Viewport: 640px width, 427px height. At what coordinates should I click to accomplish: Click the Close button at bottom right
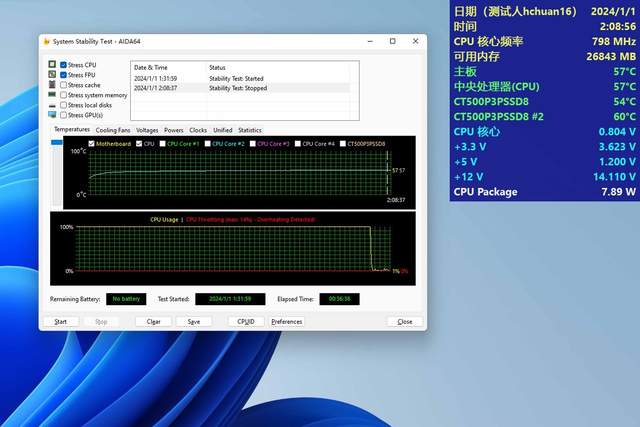point(404,322)
